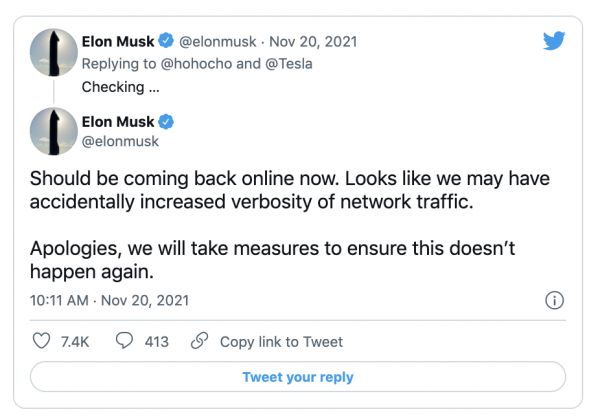Click verified badge beside main Elon Musk name
This screenshot has width=600, height=418.
click(168, 122)
